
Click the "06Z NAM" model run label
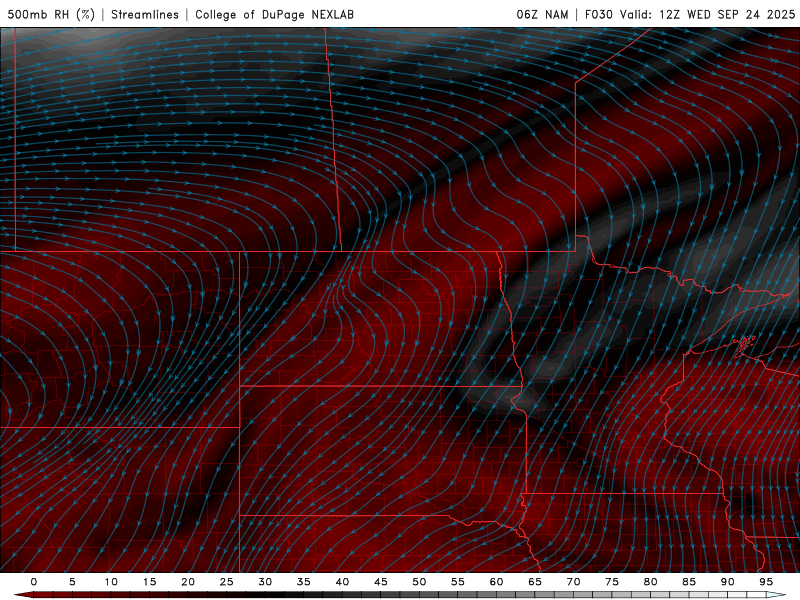click(542, 14)
